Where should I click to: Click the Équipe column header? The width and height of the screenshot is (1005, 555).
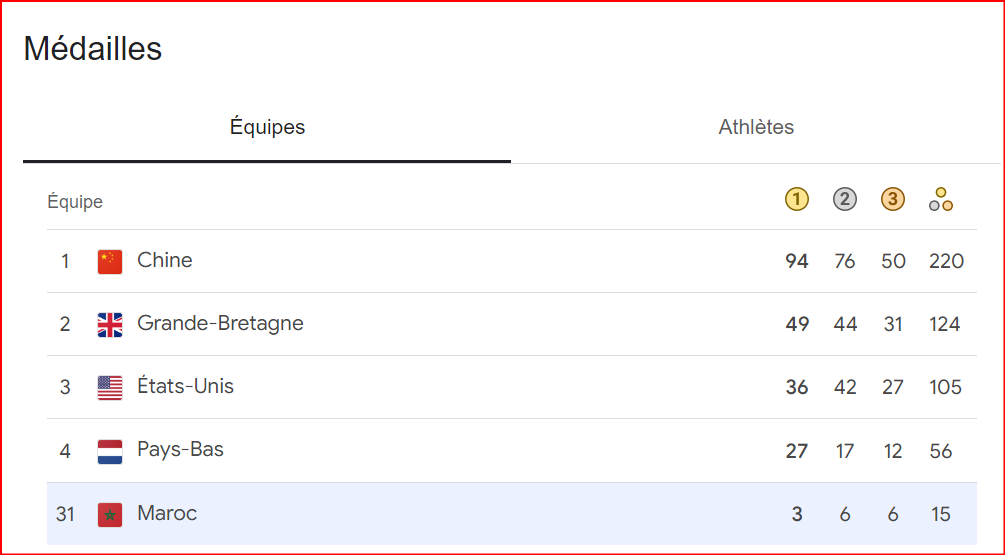[x=75, y=202]
